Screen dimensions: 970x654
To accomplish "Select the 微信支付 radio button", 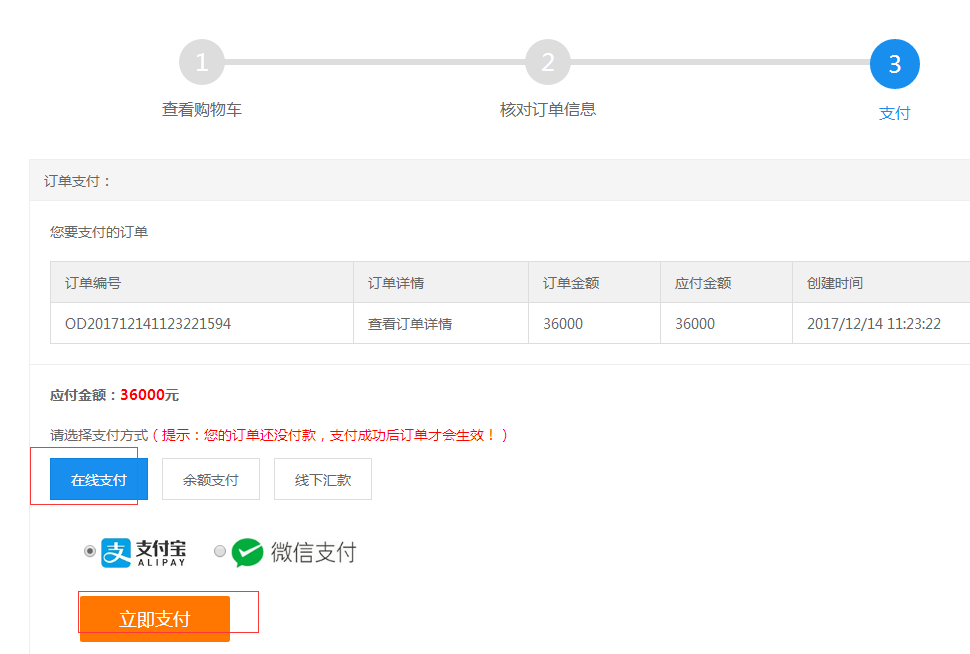I will [220, 551].
